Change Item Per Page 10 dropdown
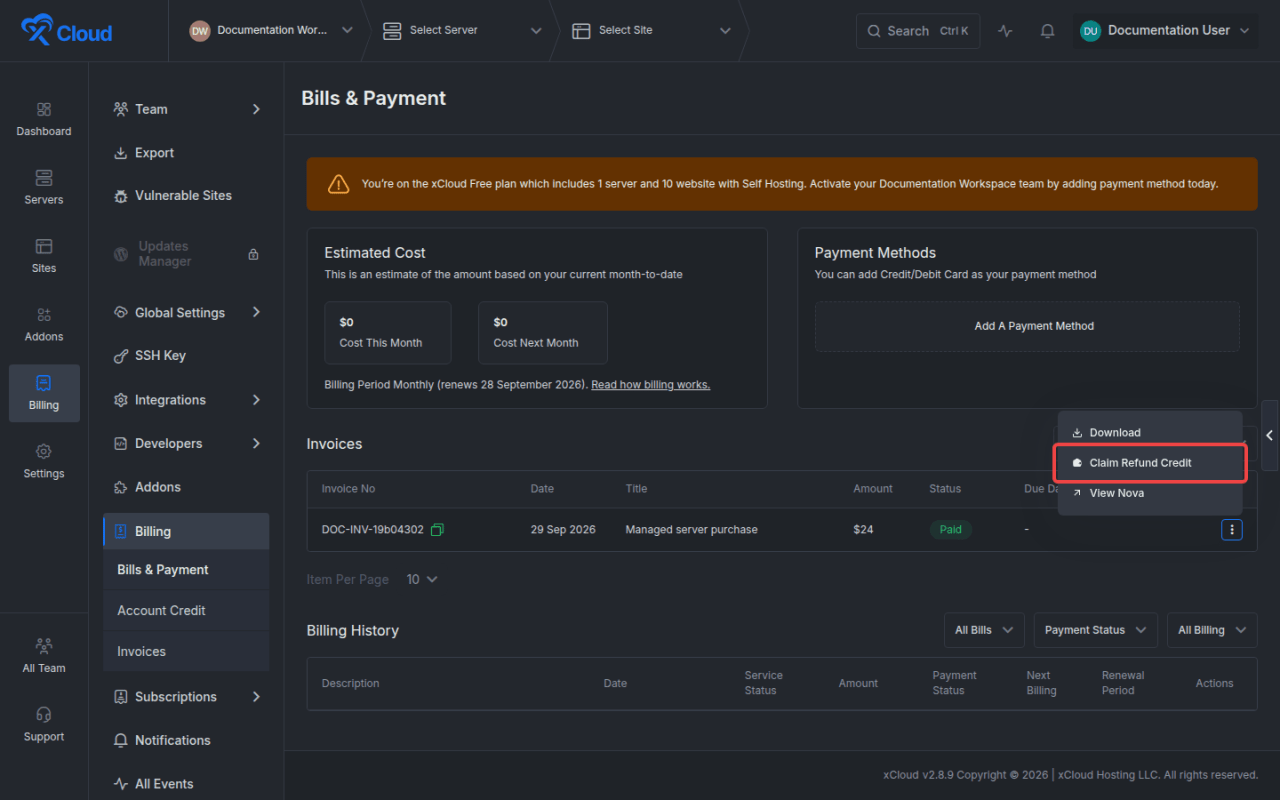Screen dimensions: 1280x800 point(422,580)
